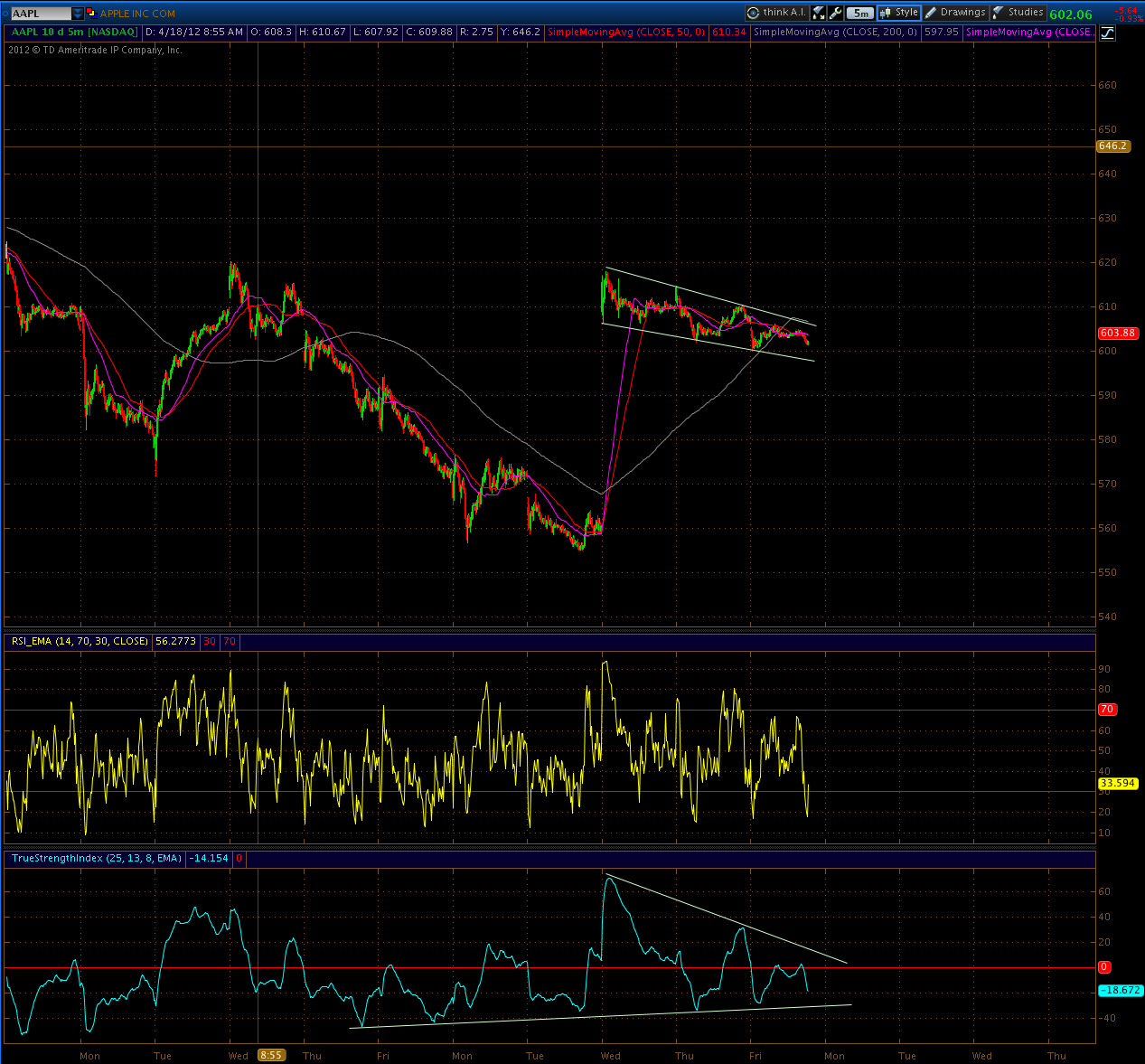This screenshot has height=1064, width=1145.
Task: Select the lower trendline of price channel
Action: coord(708,343)
